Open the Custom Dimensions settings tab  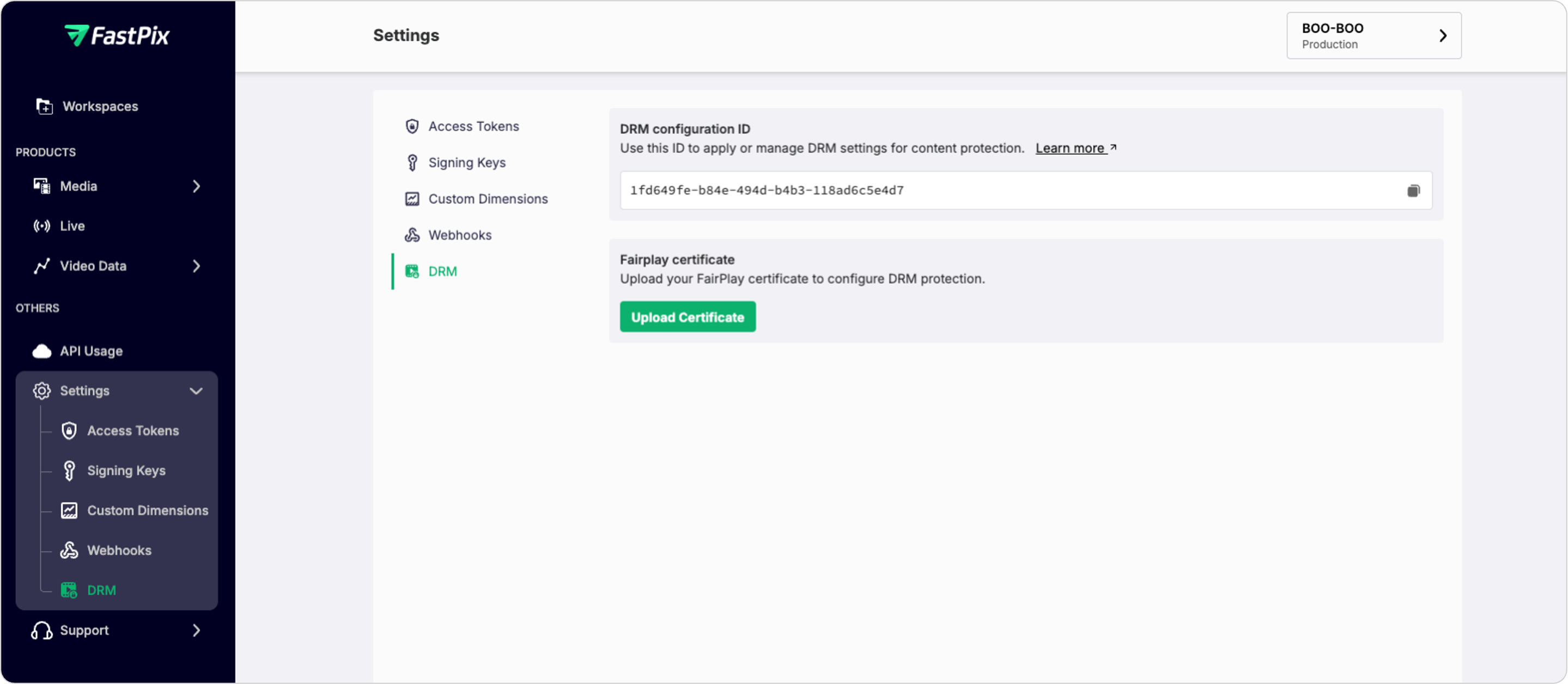point(488,198)
